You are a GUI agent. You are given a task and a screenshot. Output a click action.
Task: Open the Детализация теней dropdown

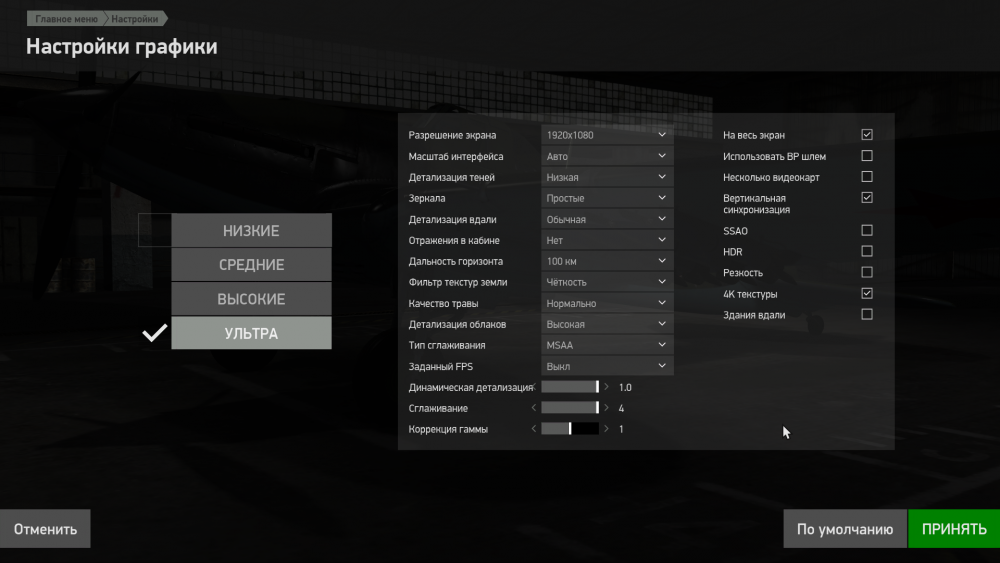click(607, 177)
